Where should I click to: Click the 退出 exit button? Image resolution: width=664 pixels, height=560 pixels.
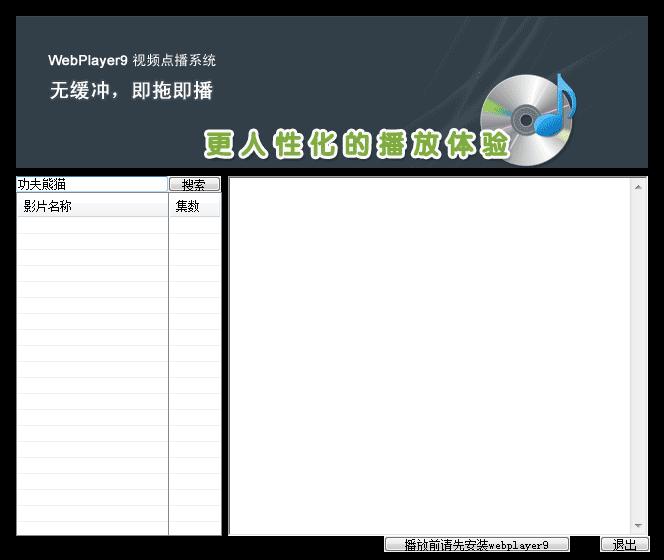click(625, 544)
